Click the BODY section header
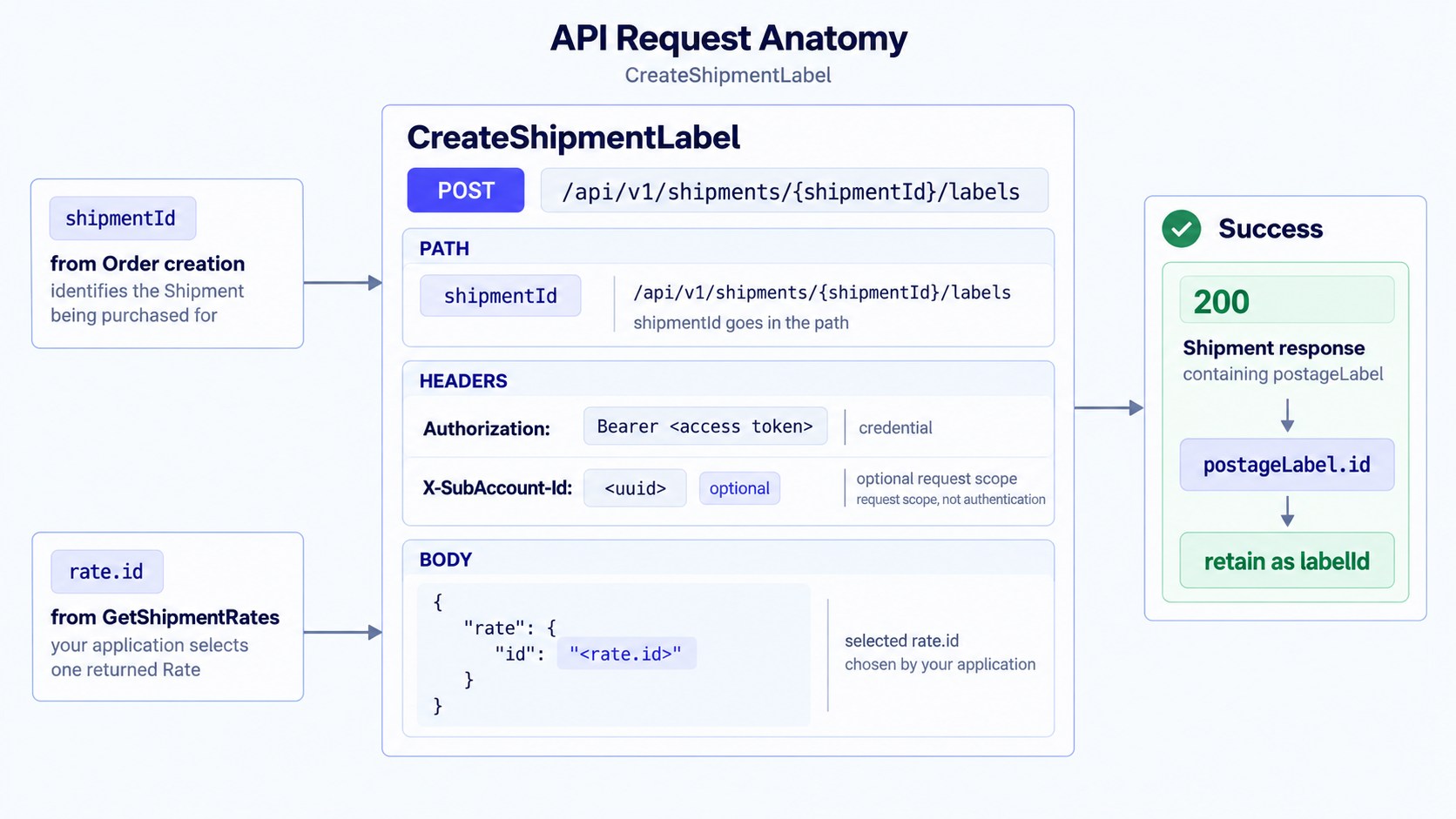 (446, 560)
